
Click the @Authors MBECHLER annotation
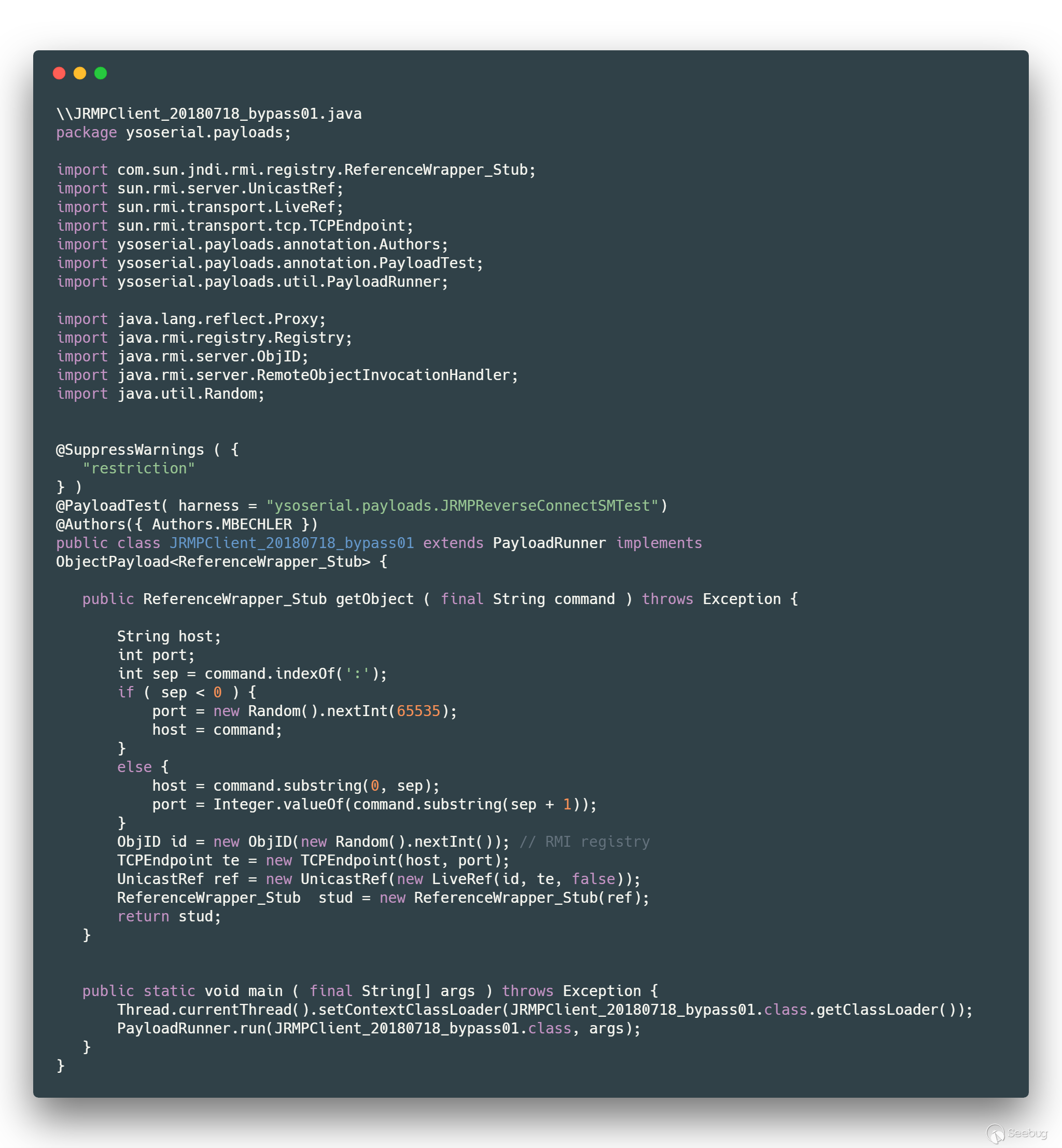(187, 525)
